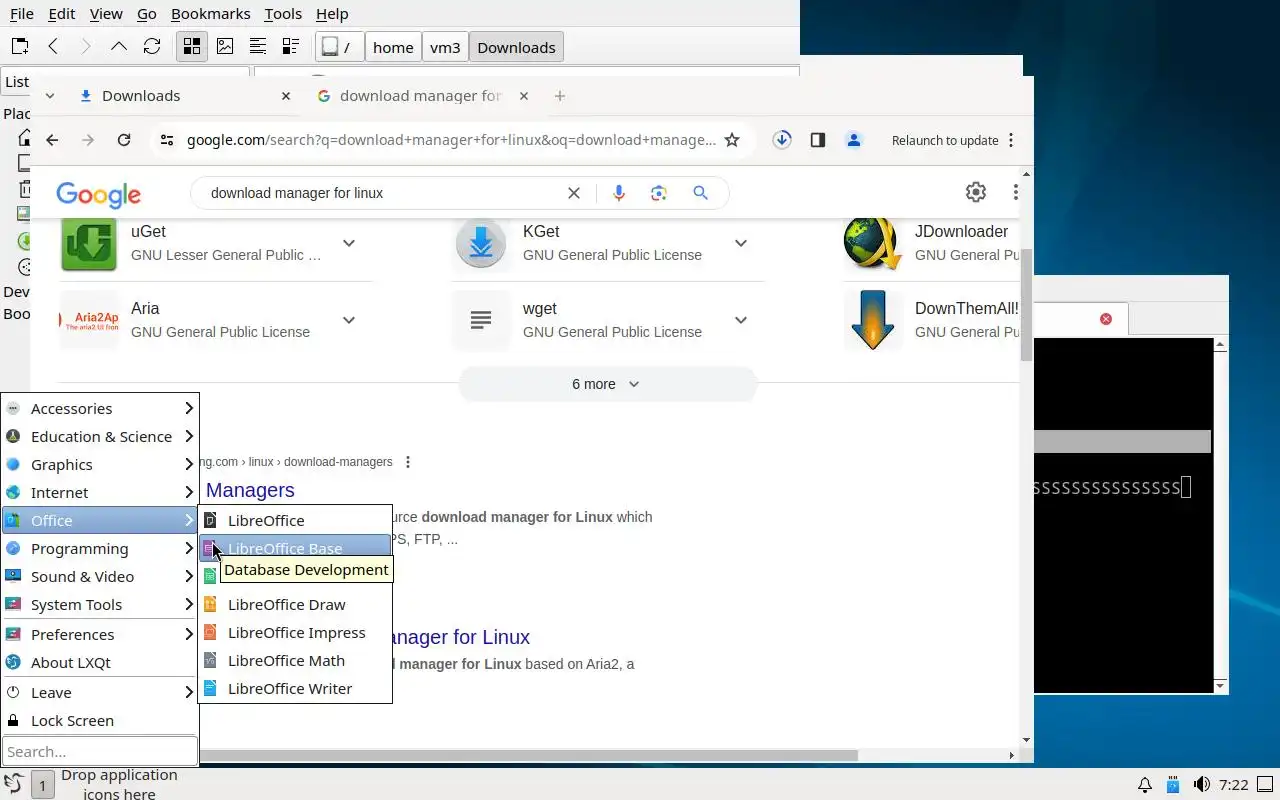Open System Tools submenu
Screen dimensions: 1280x800
[100, 604]
